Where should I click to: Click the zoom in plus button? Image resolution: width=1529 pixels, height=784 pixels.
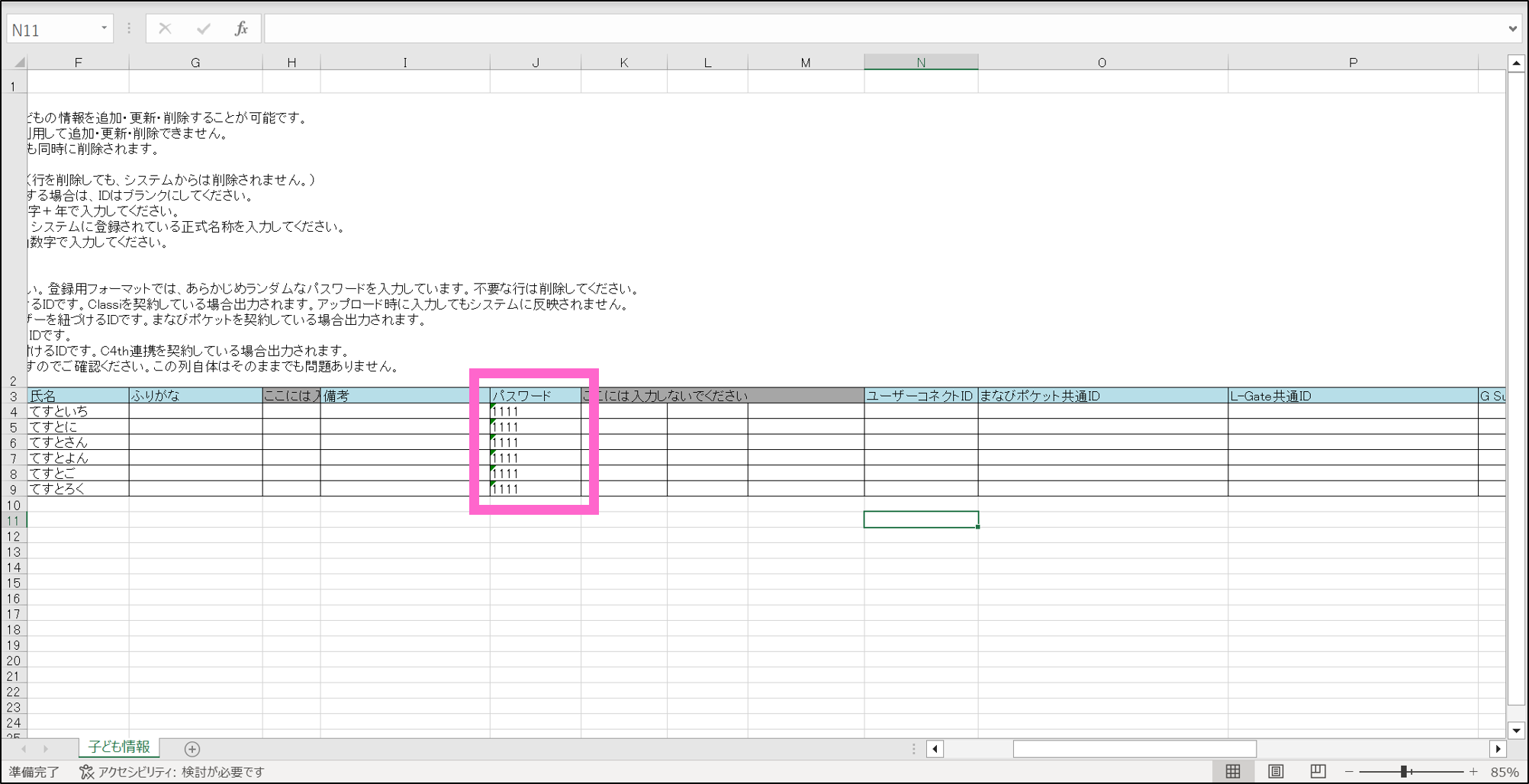[x=1473, y=772]
